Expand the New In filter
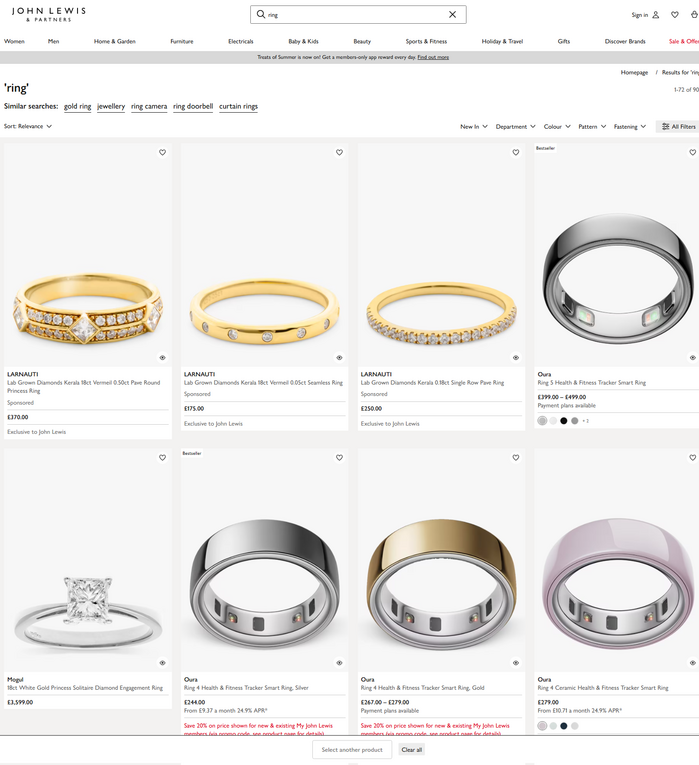This screenshot has height=765, width=699. tap(474, 126)
